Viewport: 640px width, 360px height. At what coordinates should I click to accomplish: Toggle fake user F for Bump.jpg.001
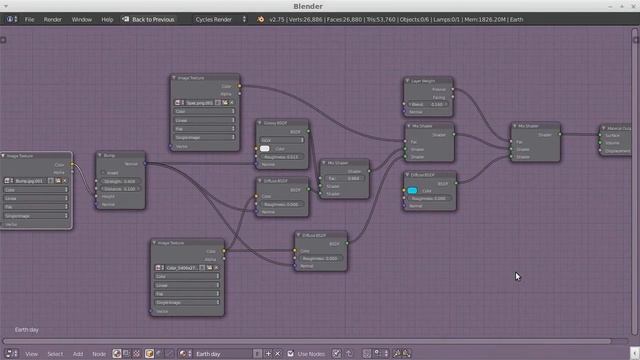tap(51, 180)
